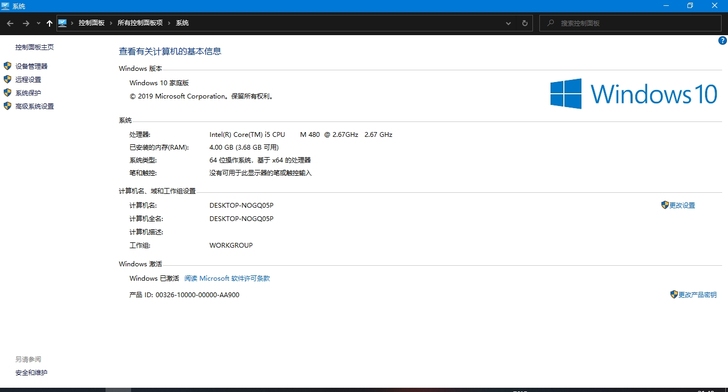
Task: Select text Windows 10 家庭版
Action: click(159, 83)
